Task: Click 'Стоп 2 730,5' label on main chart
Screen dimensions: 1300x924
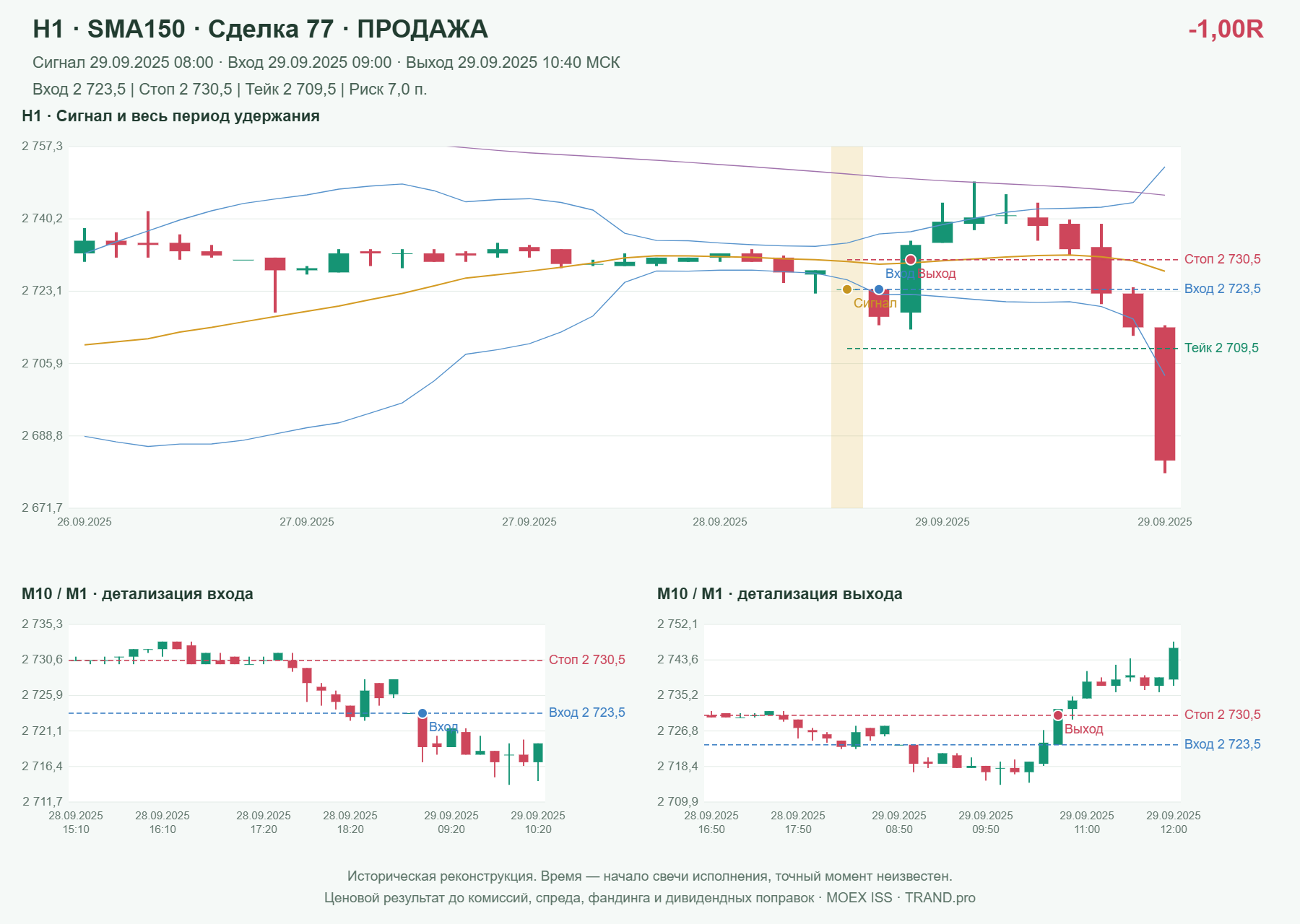Action: 1223,259
